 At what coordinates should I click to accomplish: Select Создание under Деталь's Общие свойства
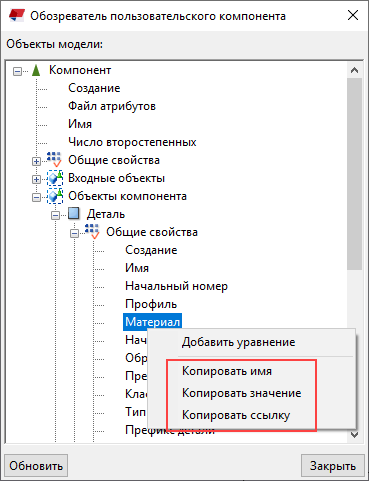(x=151, y=250)
